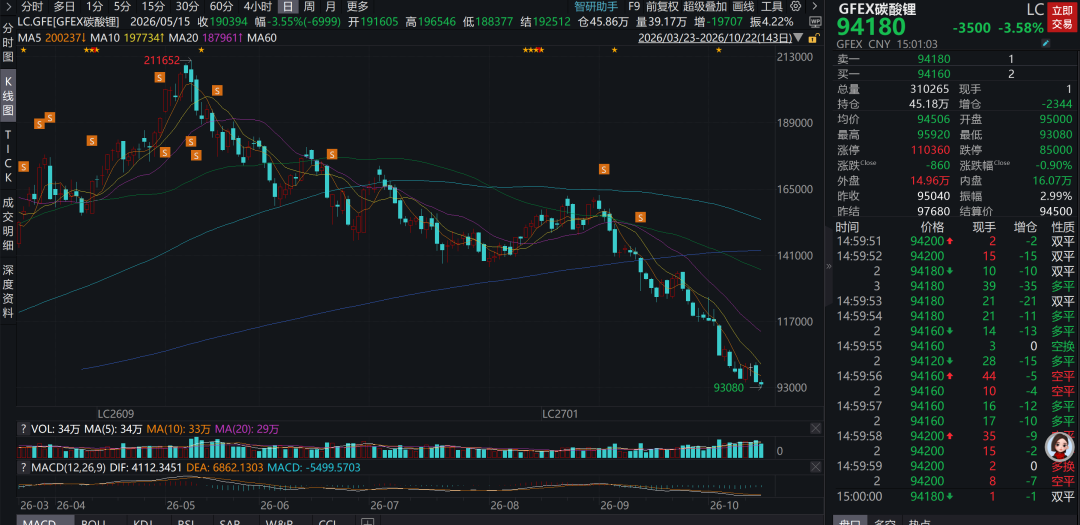Select the 日 daily timeframe
Image resolution: width=1080 pixels, height=525 pixels.
288,7
